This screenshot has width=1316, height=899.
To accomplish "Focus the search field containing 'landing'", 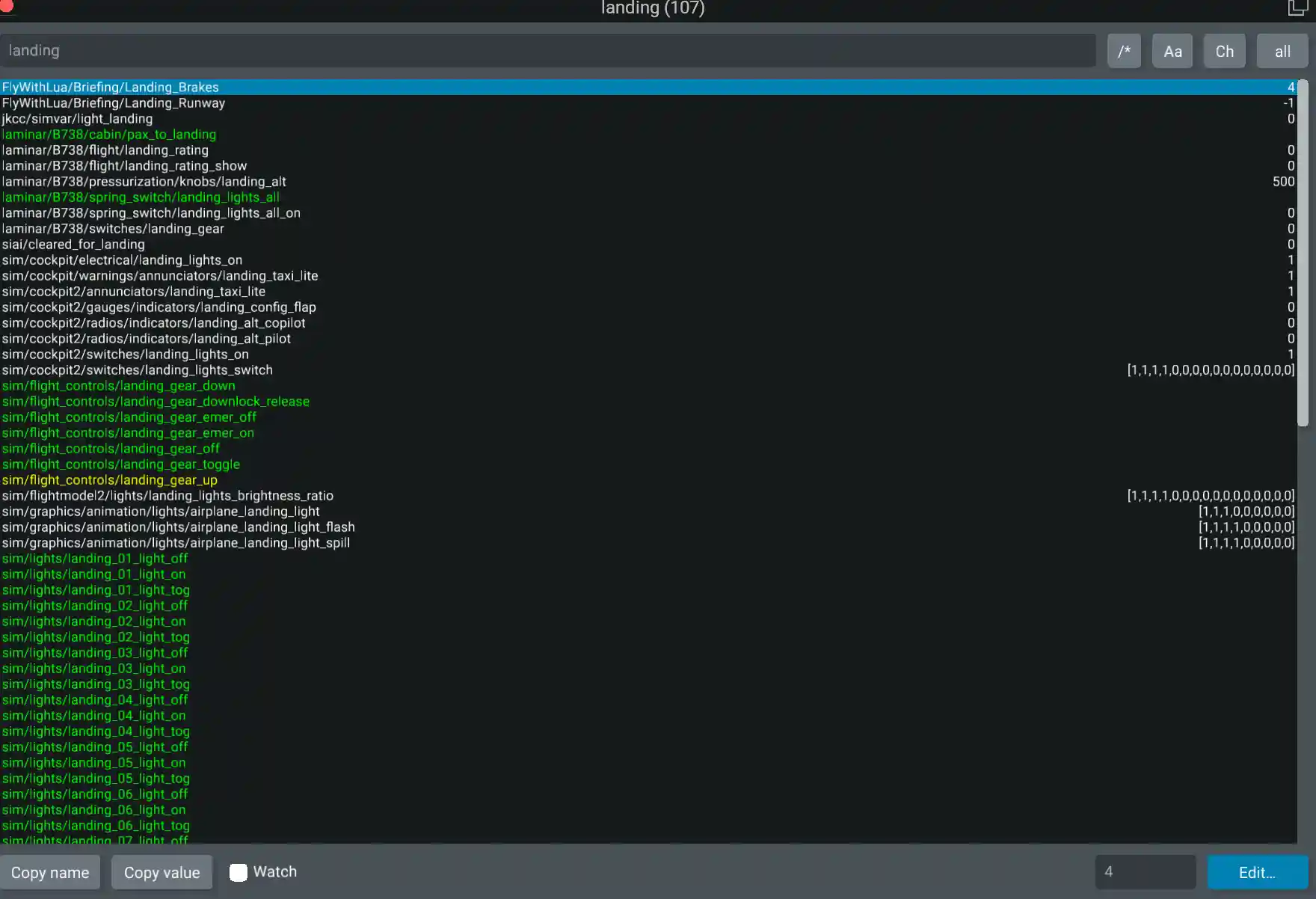I will pyautogui.click(x=548, y=51).
